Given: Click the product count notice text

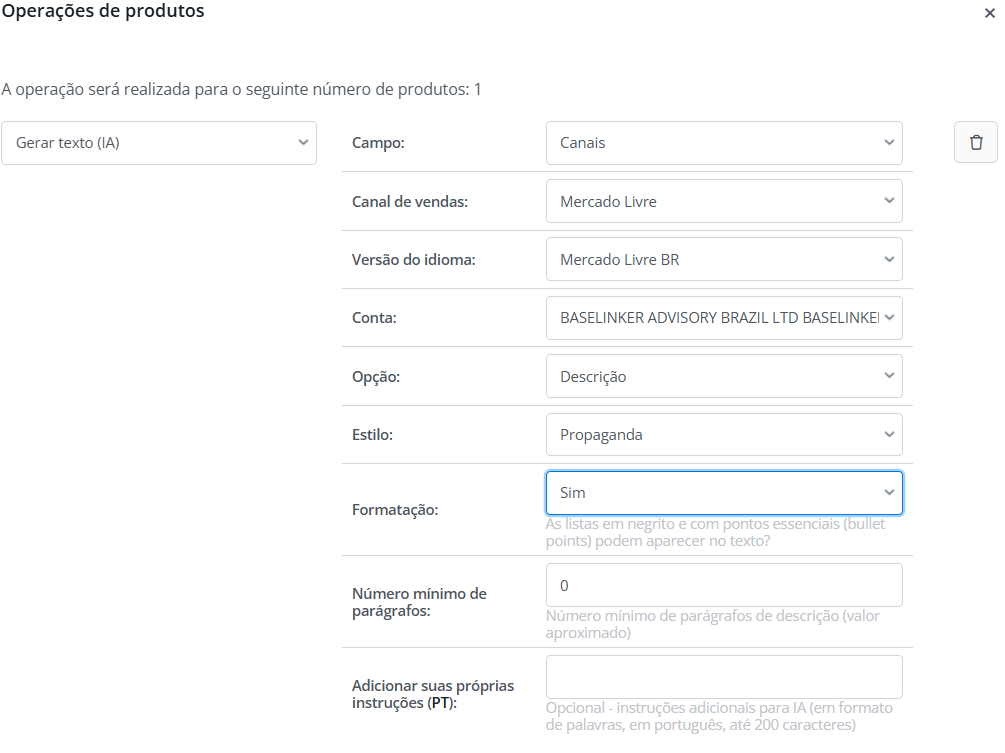Looking at the screenshot, I should pos(241,90).
